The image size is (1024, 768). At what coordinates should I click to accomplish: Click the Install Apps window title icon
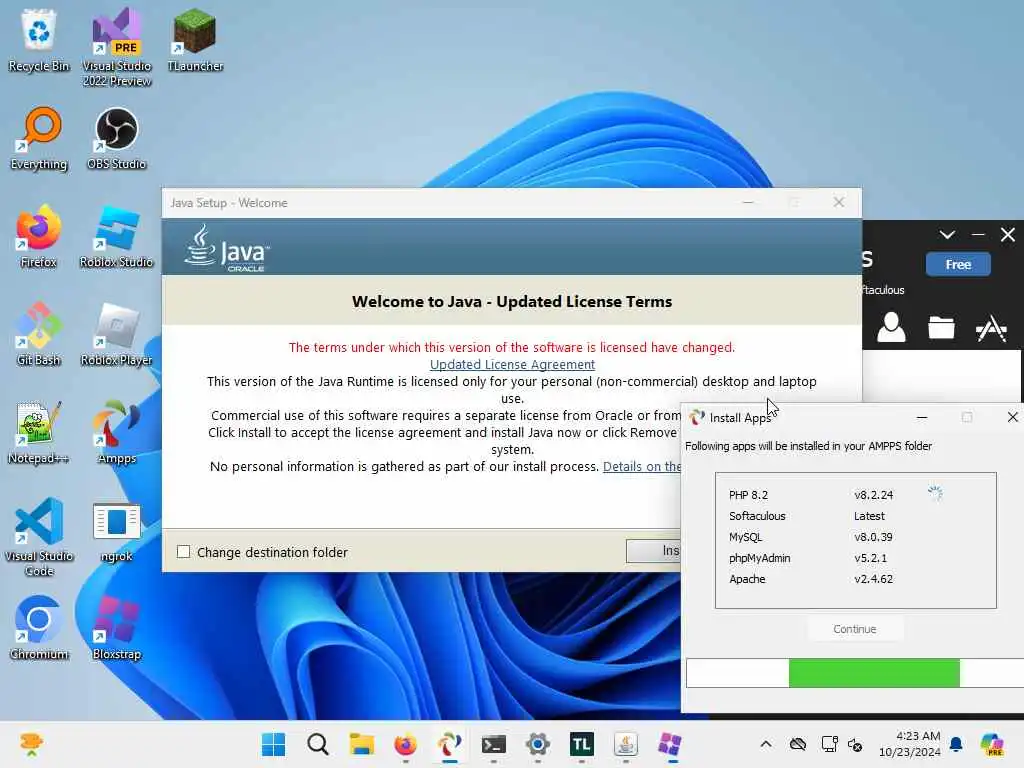click(x=696, y=417)
